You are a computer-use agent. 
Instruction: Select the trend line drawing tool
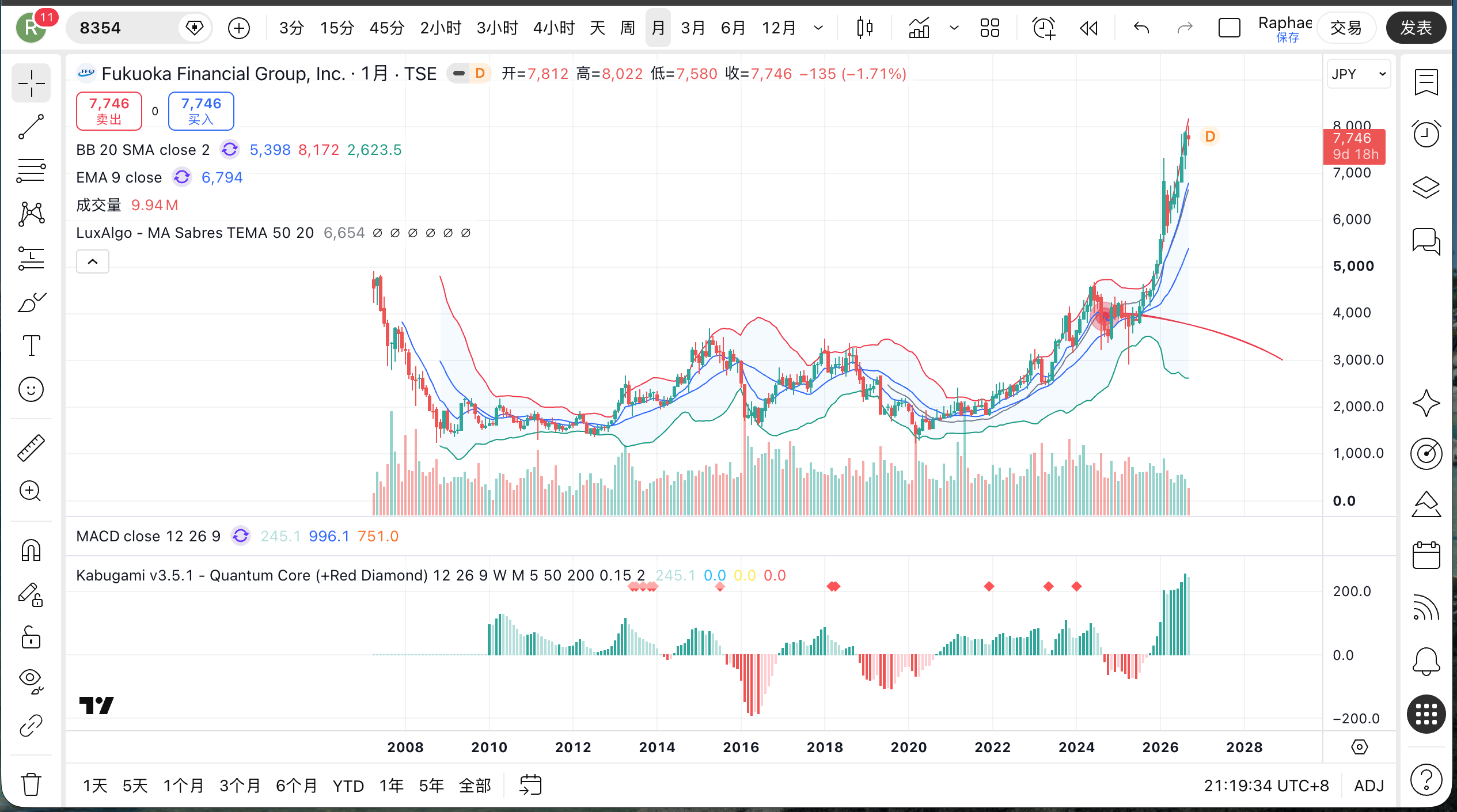click(x=31, y=127)
